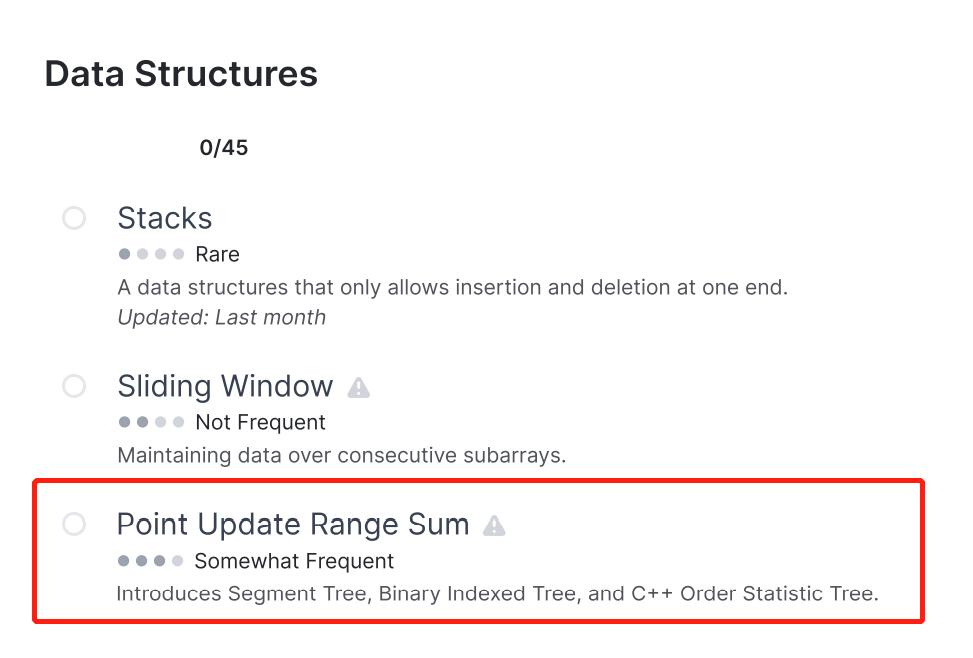Click the warning icon beside Sliding Window
Image resolution: width=973 pixels, height=658 pixels.
pos(358,388)
